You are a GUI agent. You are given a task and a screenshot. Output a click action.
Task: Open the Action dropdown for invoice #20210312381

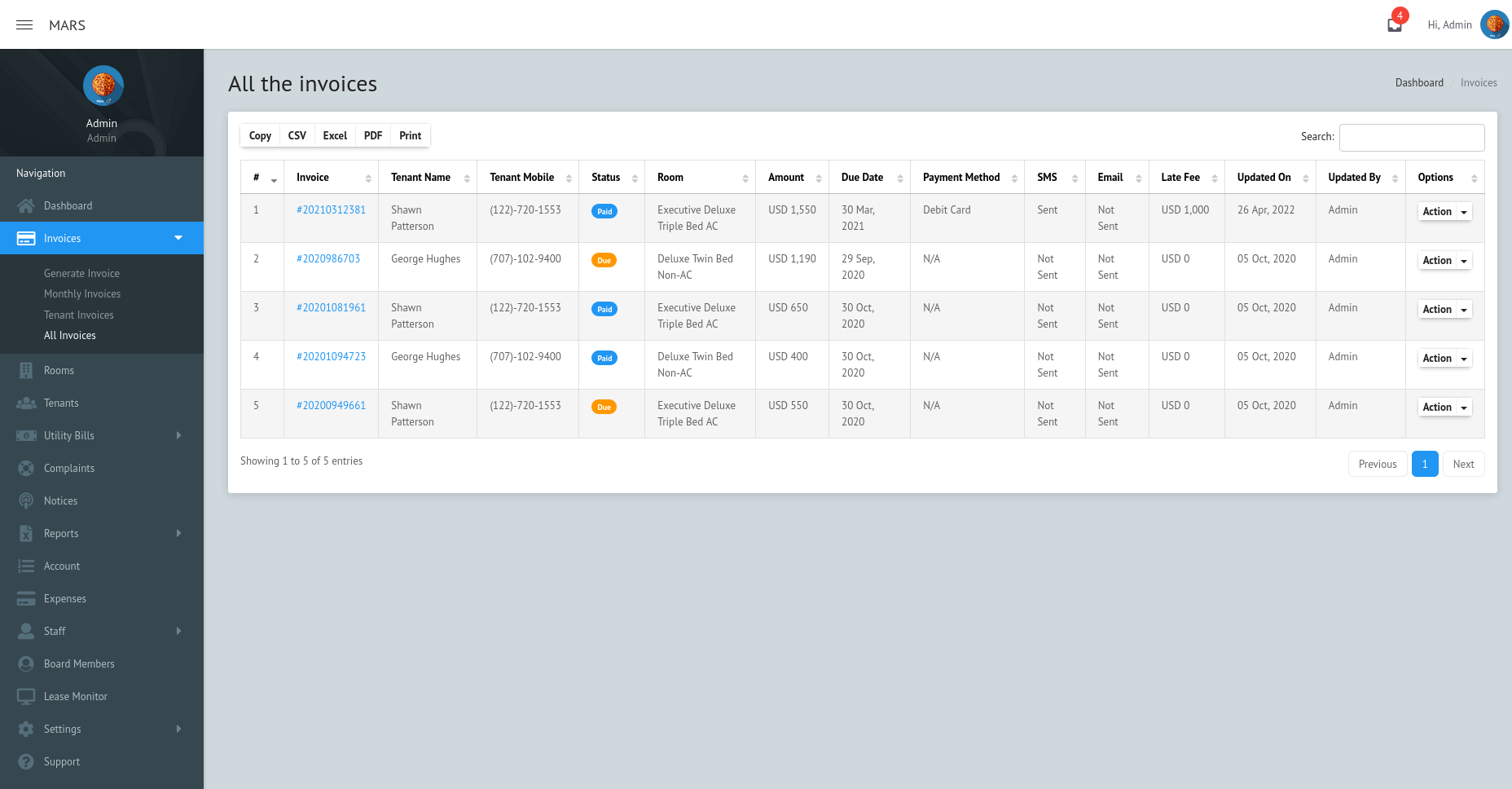point(1444,211)
